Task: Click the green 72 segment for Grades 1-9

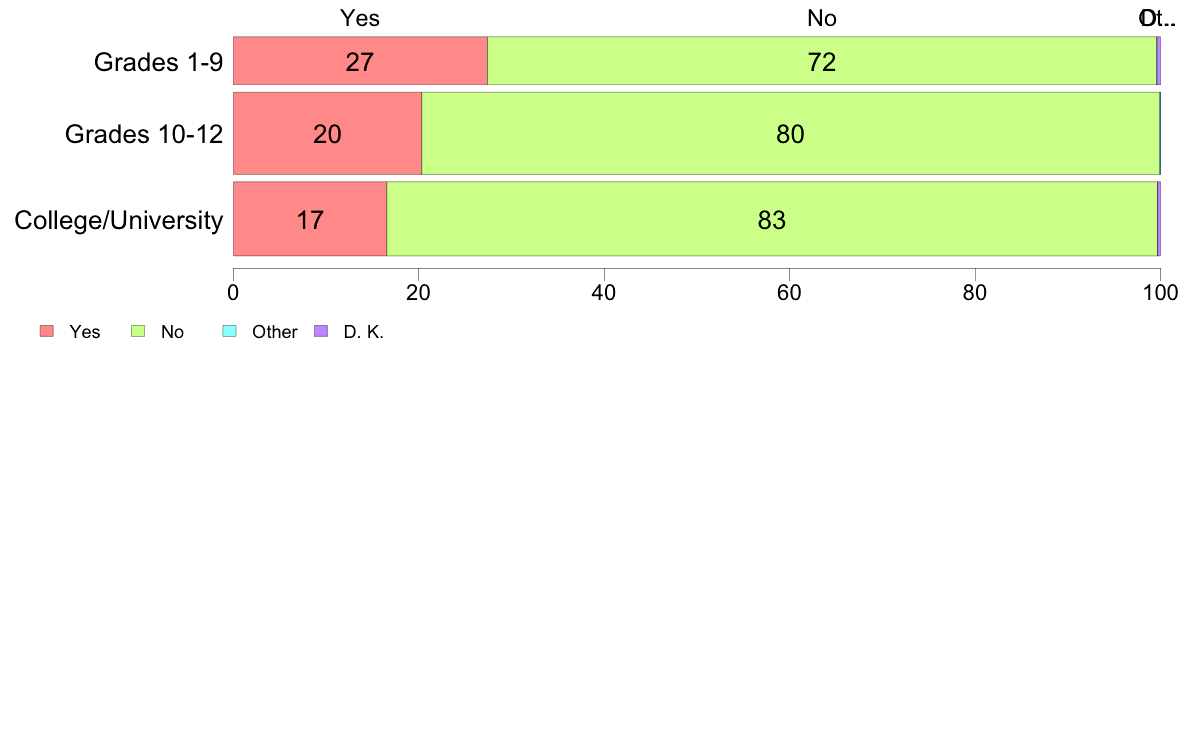Action: click(x=822, y=61)
